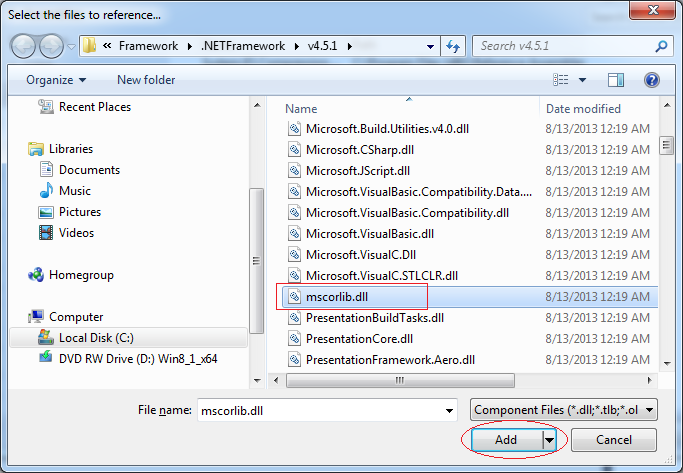Select Homegroup in the navigation pane
Image resolution: width=683 pixels, height=473 pixels.
[71, 275]
